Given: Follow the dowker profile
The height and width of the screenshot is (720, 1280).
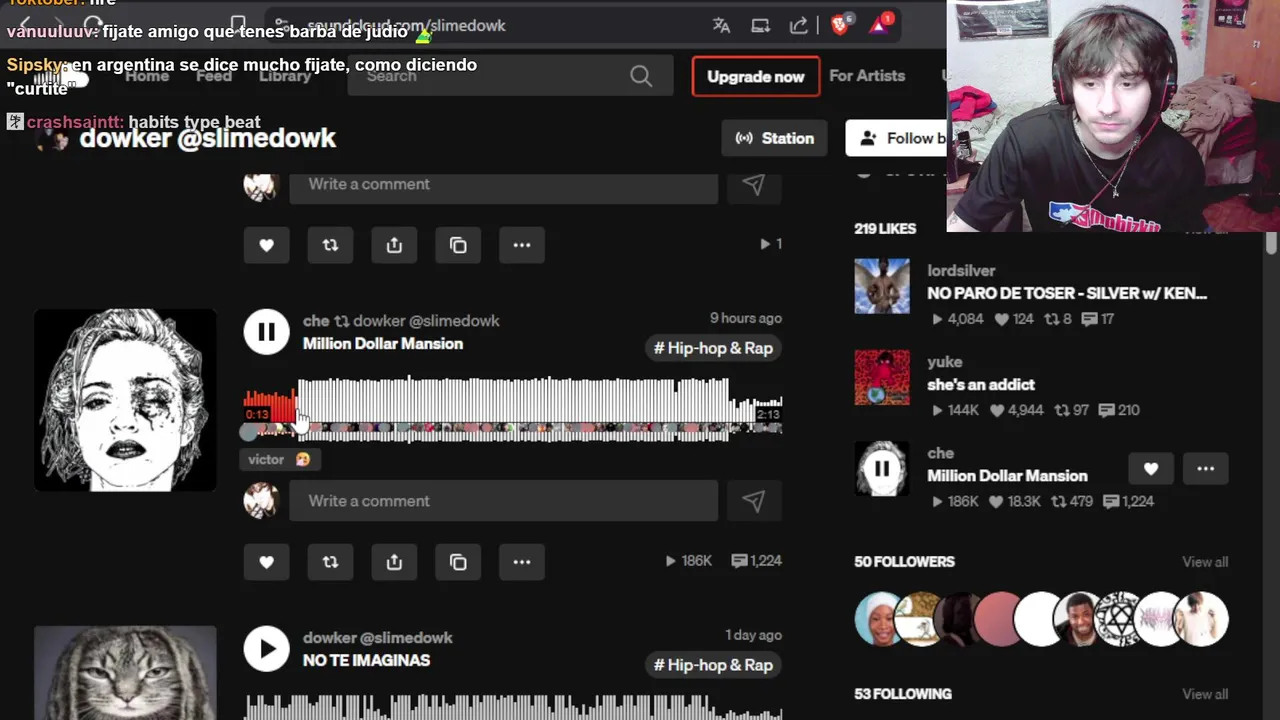Looking at the screenshot, I should [896, 138].
